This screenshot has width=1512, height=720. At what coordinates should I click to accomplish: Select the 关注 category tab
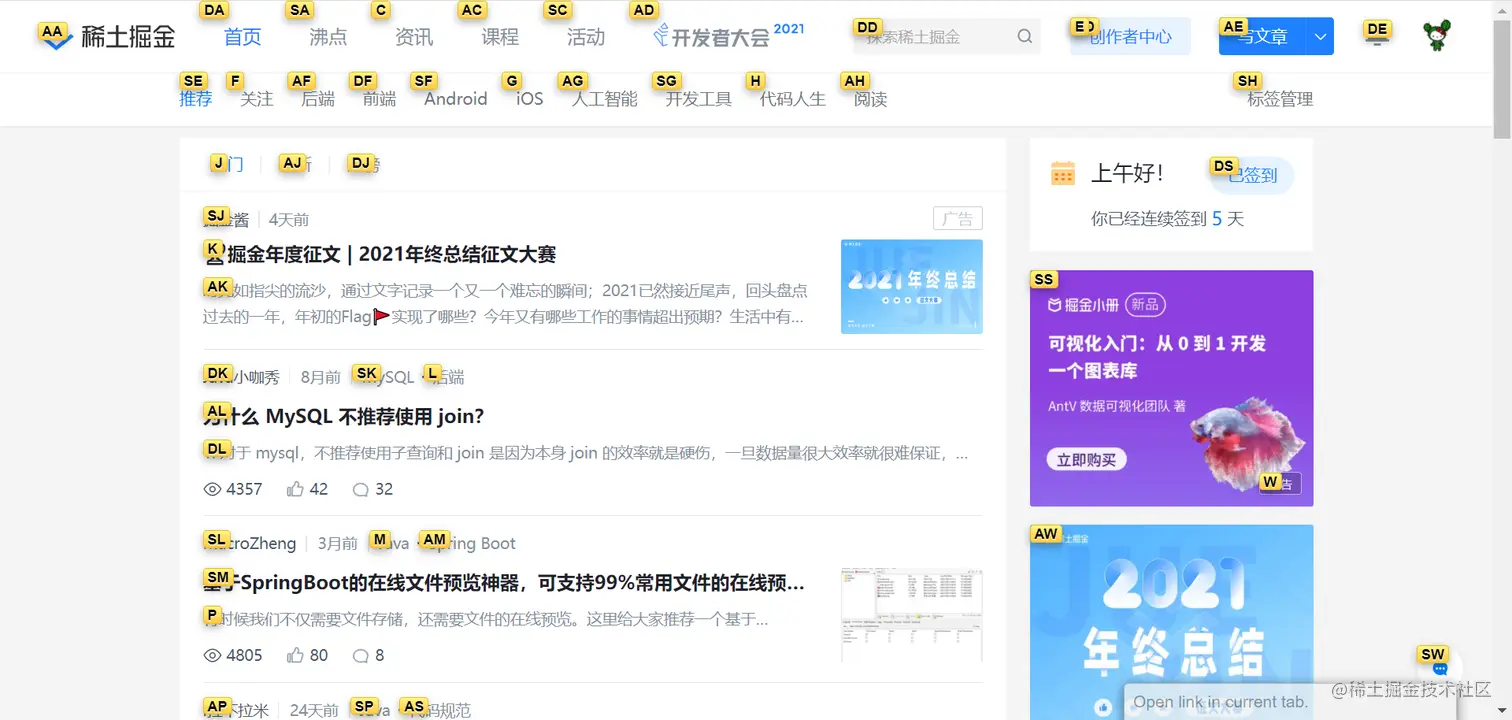(257, 99)
